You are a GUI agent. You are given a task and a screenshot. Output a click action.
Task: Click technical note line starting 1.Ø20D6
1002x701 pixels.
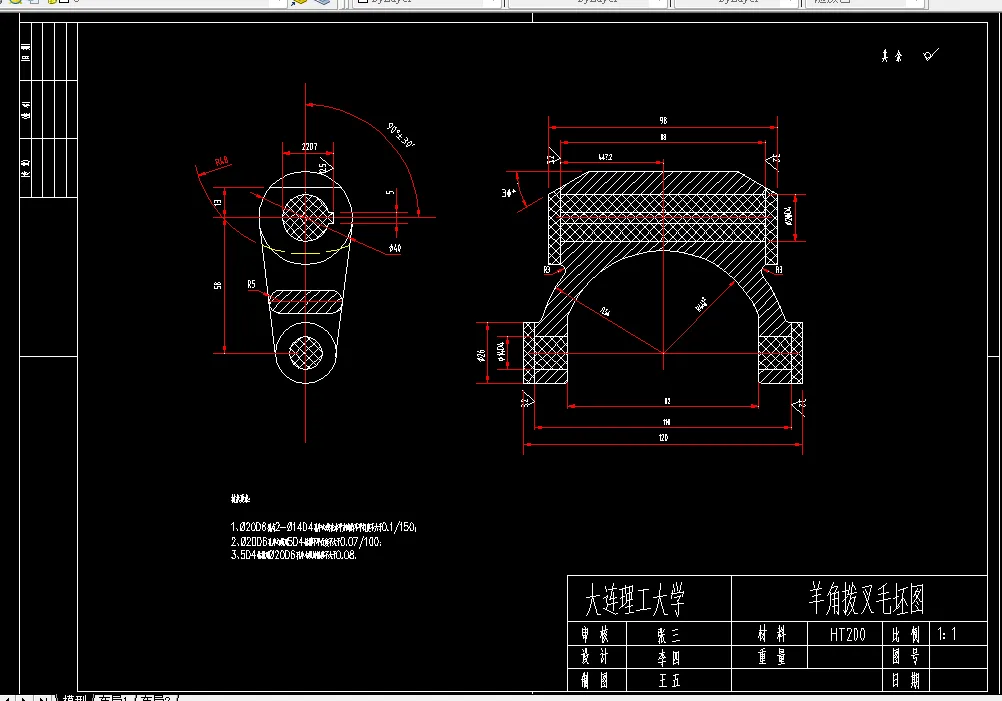tap(323, 527)
